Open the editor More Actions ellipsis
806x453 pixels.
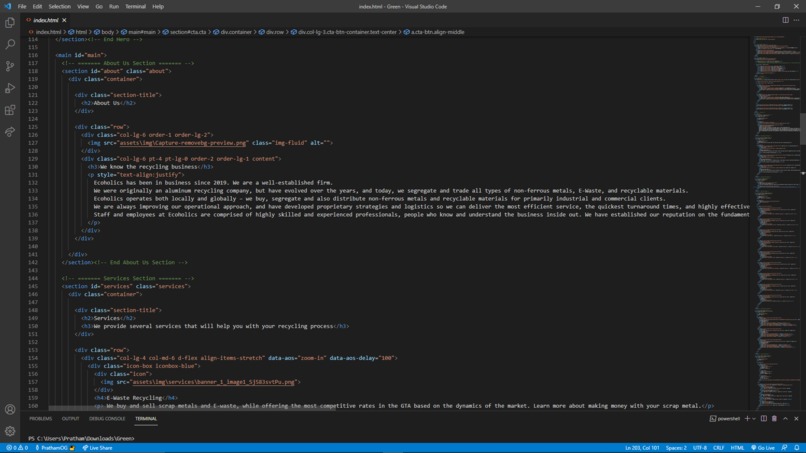click(x=796, y=20)
